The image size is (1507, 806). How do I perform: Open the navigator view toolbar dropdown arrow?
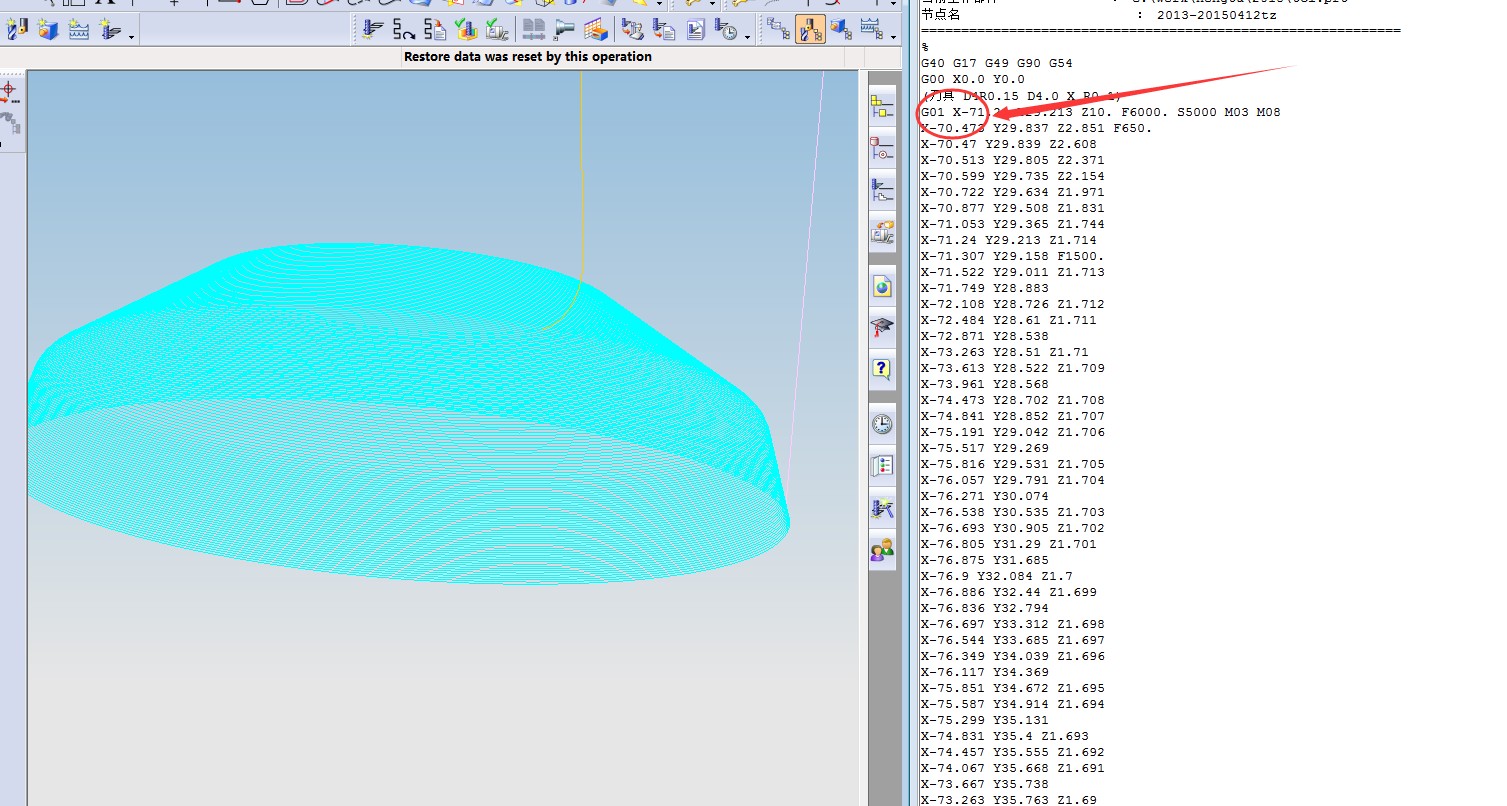pyautogui.click(x=893, y=36)
